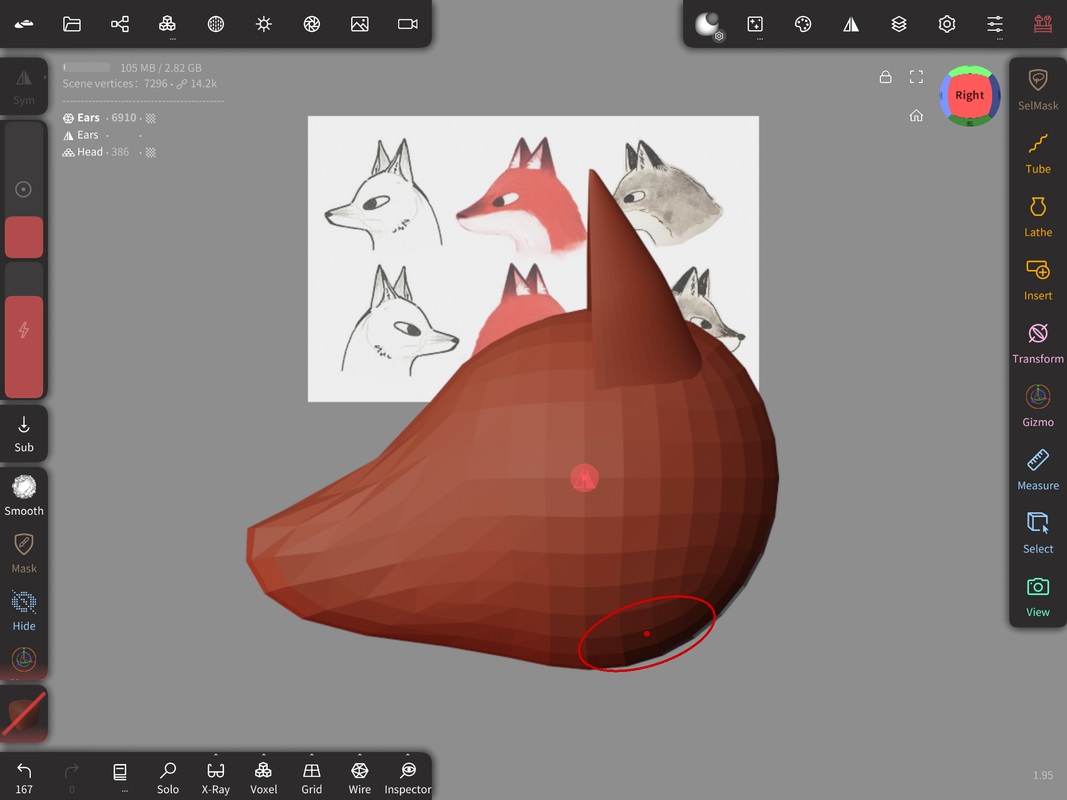Select the Head object in scene list

coord(90,152)
